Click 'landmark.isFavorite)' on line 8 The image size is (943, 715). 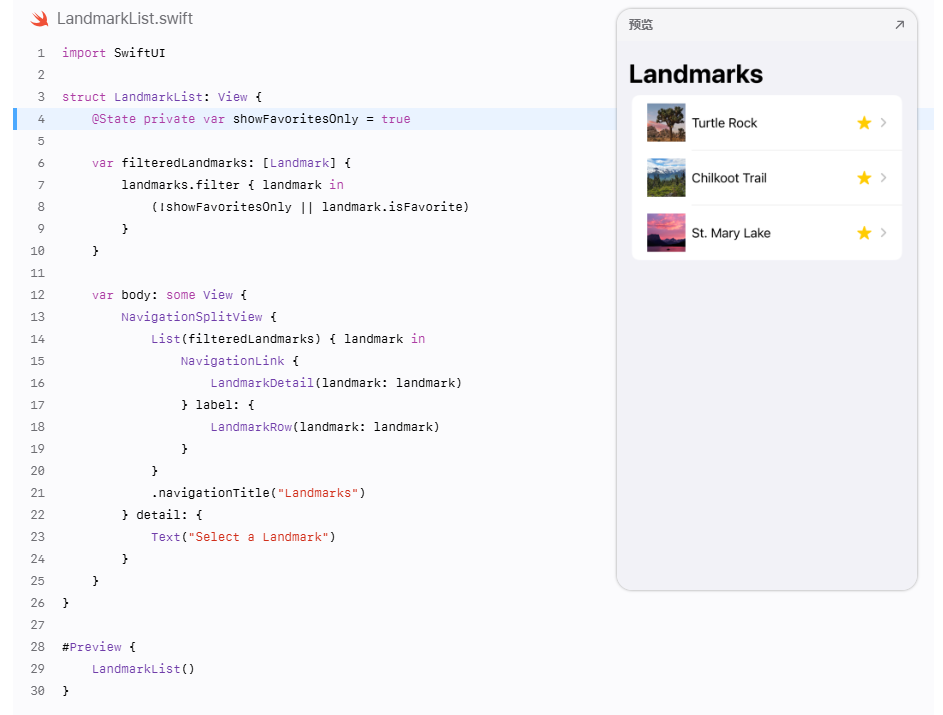tap(395, 207)
